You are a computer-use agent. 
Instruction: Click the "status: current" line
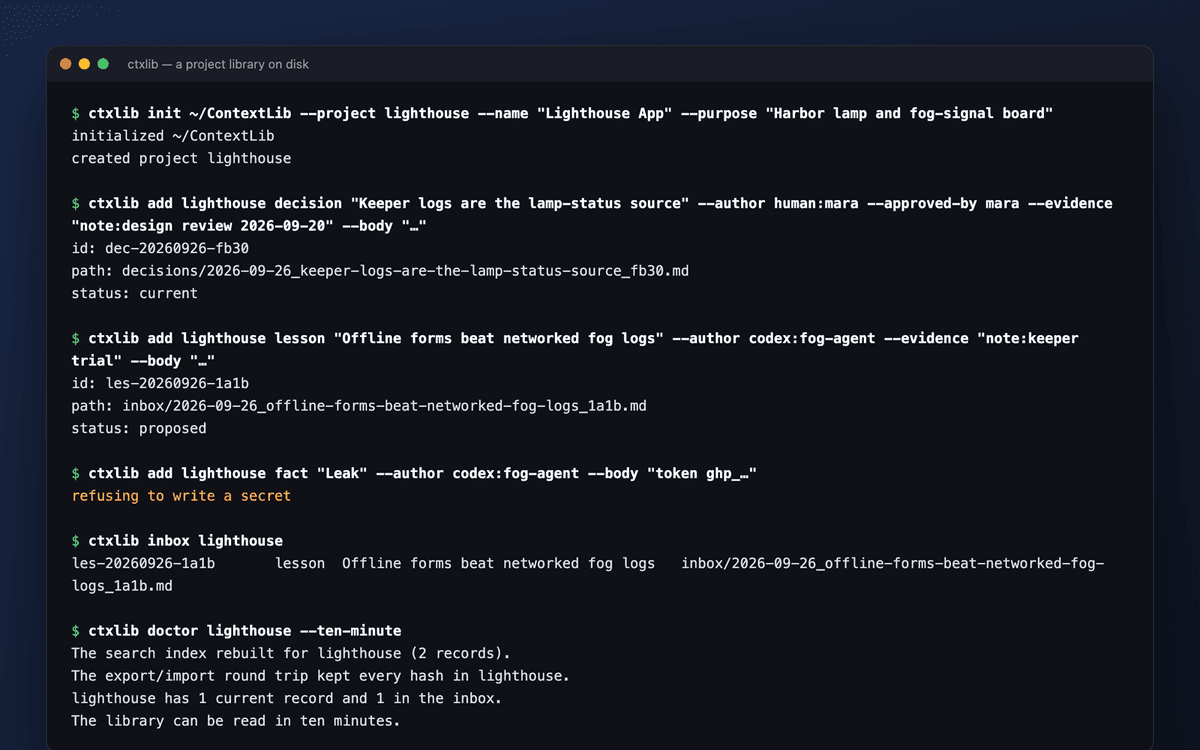click(135, 293)
